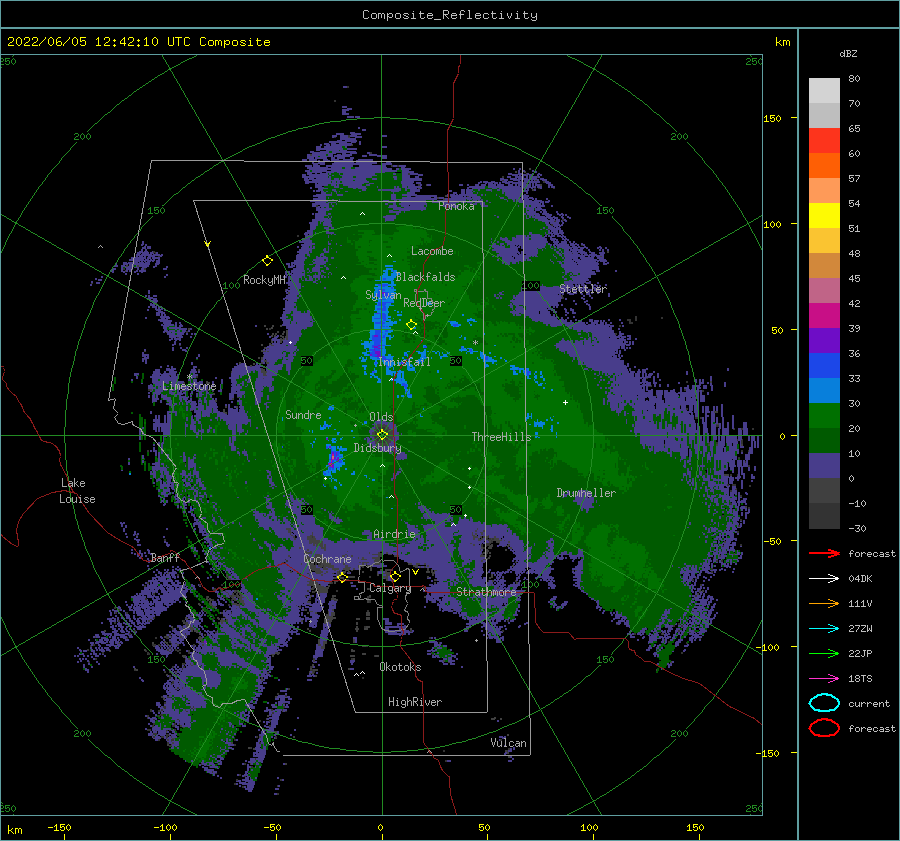Pick the yellow 51–54 dBZ color swatch
Image resolution: width=900 pixels, height=841 pixels.
[824, 216]
